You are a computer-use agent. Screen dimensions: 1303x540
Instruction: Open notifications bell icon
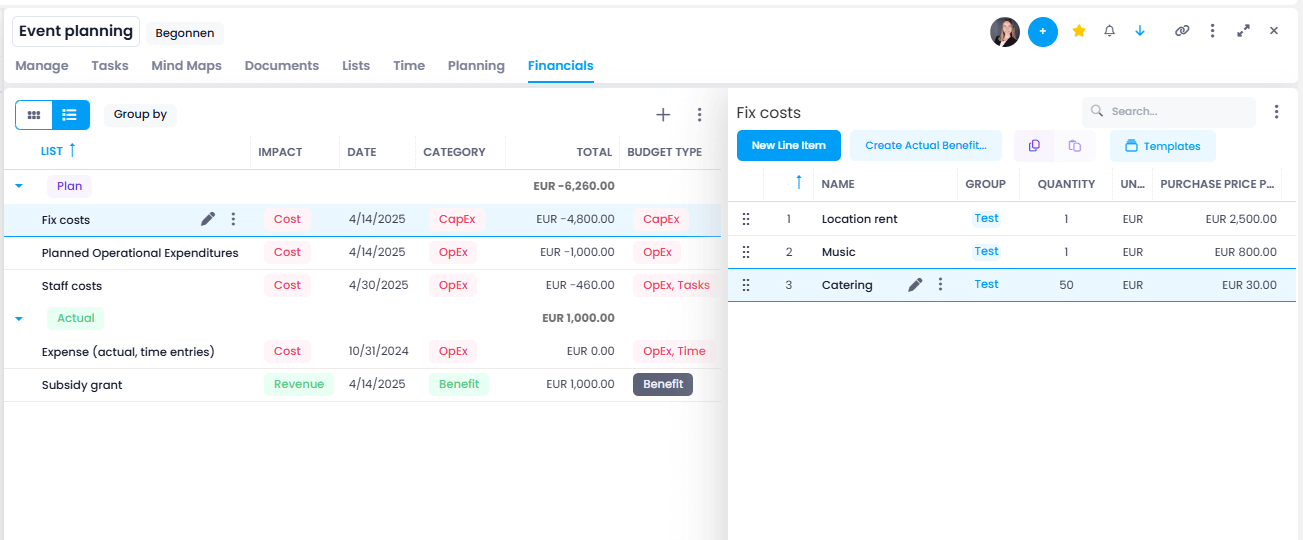[1109, 31]
